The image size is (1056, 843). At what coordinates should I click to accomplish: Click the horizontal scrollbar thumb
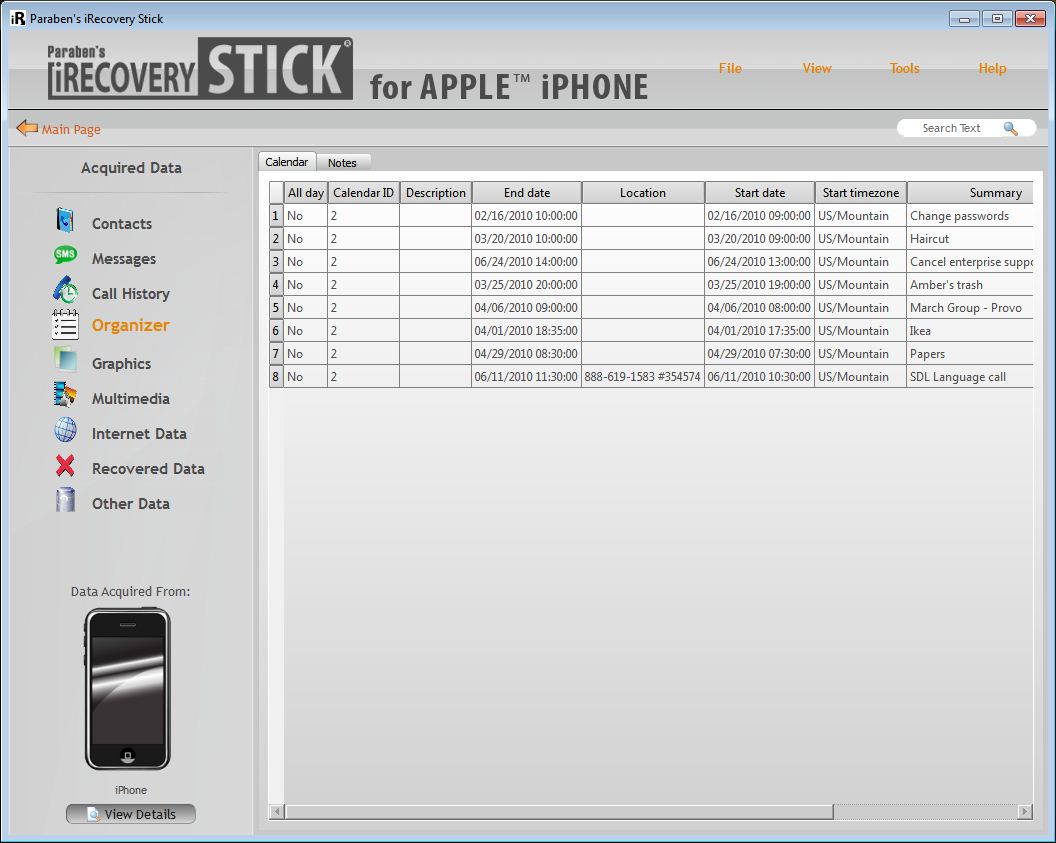pyautogui.click(x=559, y=812)
